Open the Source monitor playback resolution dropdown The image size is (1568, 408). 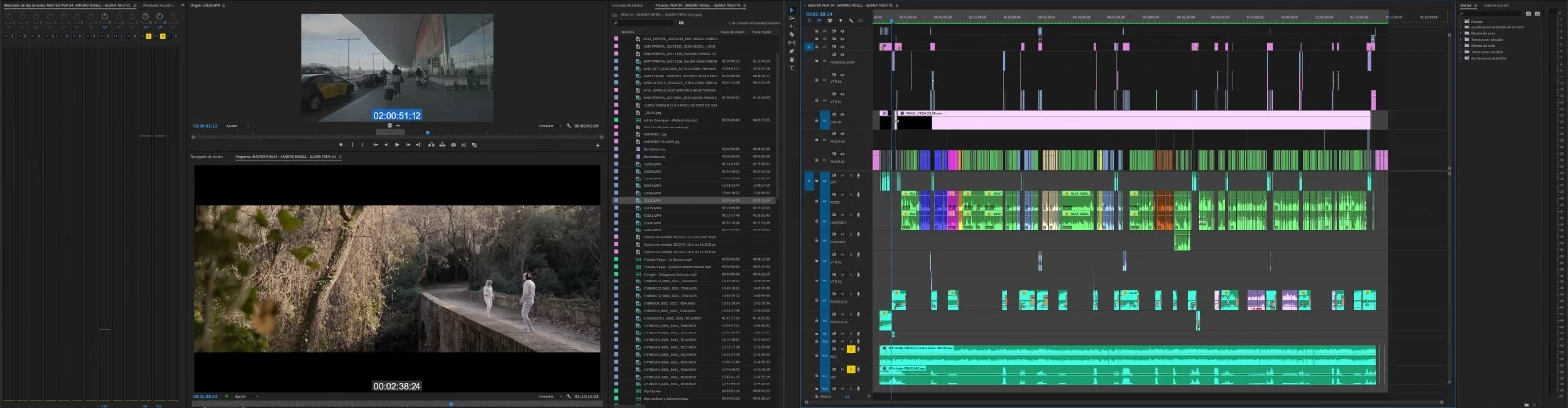(547, 126)
